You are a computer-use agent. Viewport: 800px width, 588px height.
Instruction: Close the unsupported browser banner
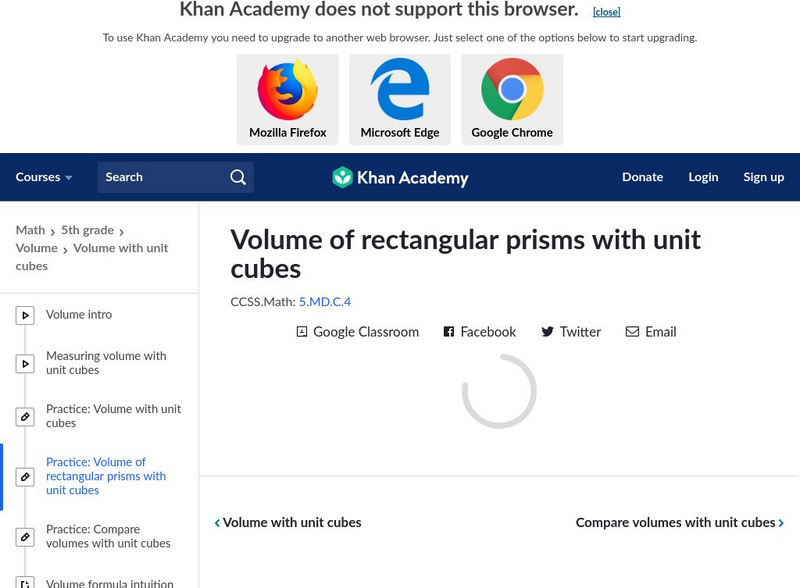click(x=606, y=12)
